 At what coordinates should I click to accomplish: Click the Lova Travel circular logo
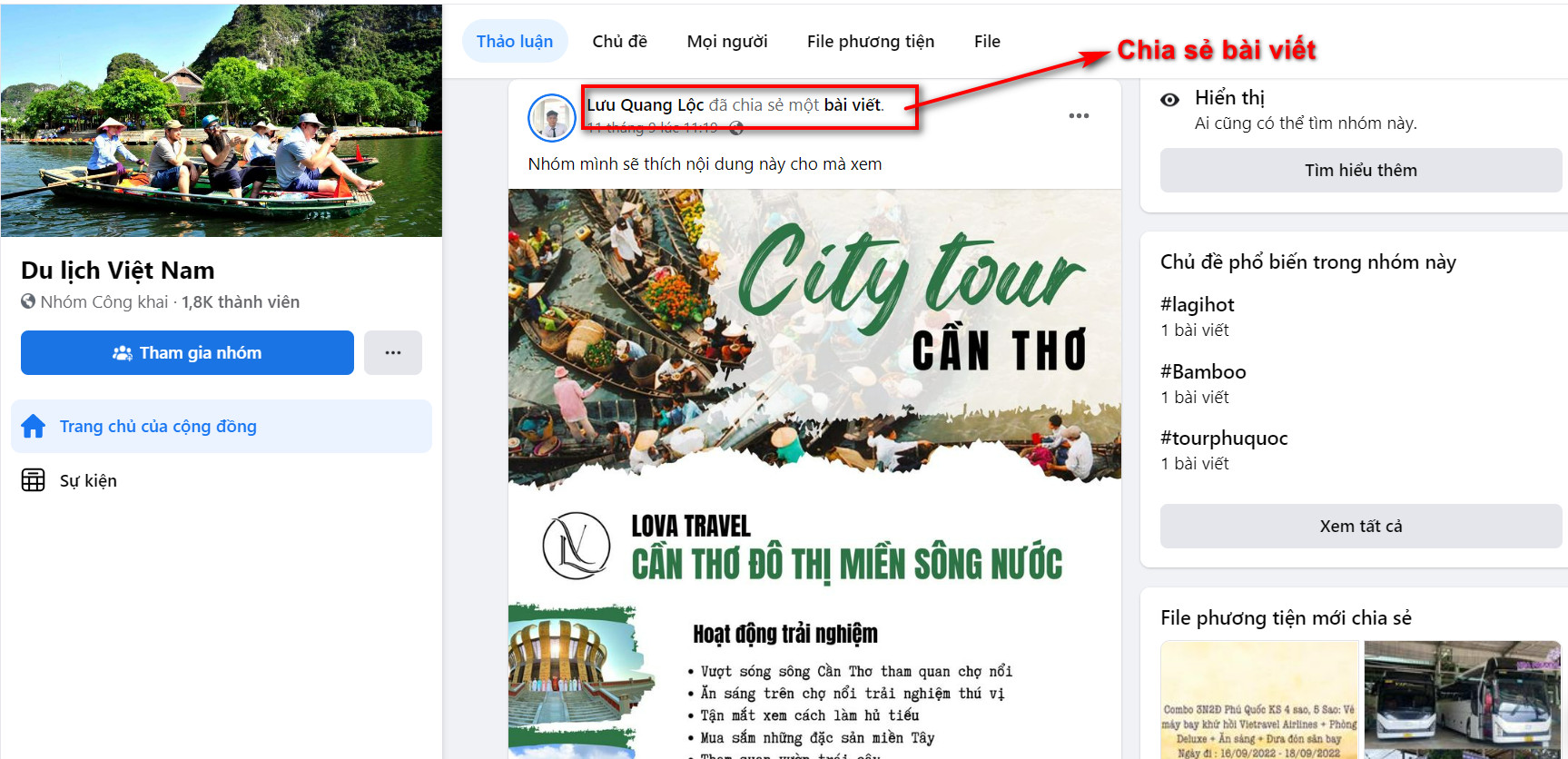577,546
